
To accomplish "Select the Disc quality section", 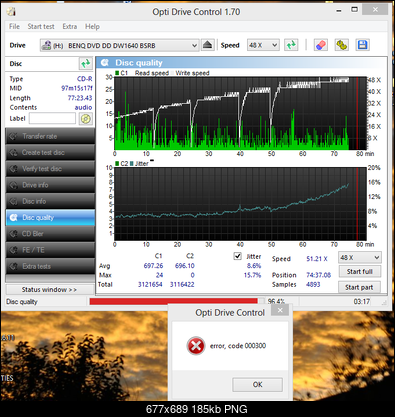I will point(50,217).
